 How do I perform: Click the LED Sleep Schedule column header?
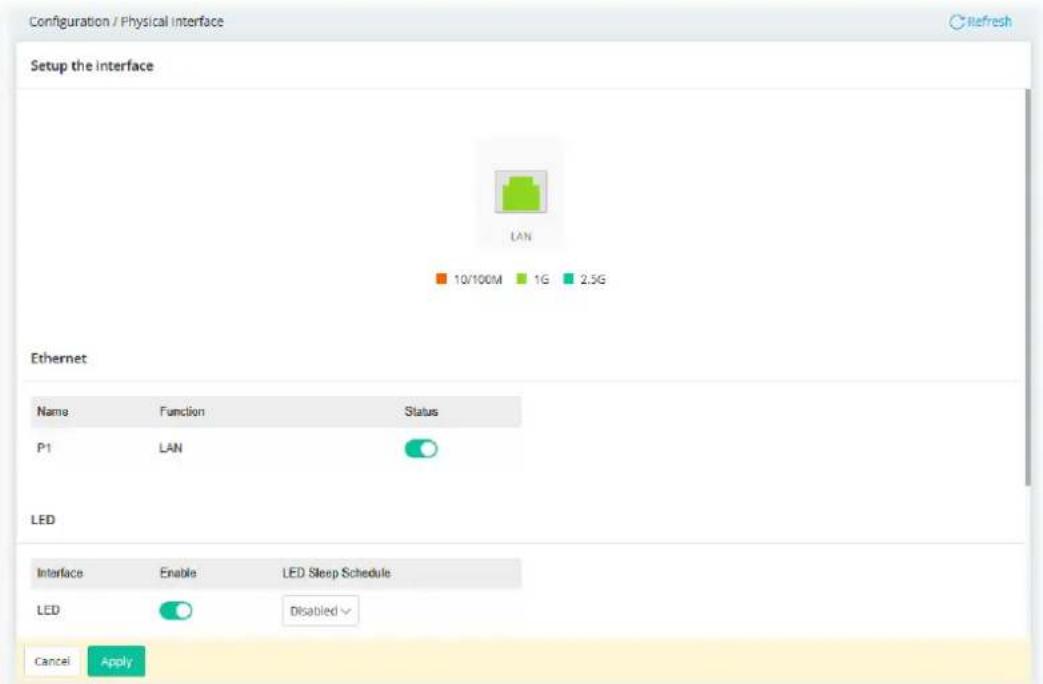tap(336, 573)
